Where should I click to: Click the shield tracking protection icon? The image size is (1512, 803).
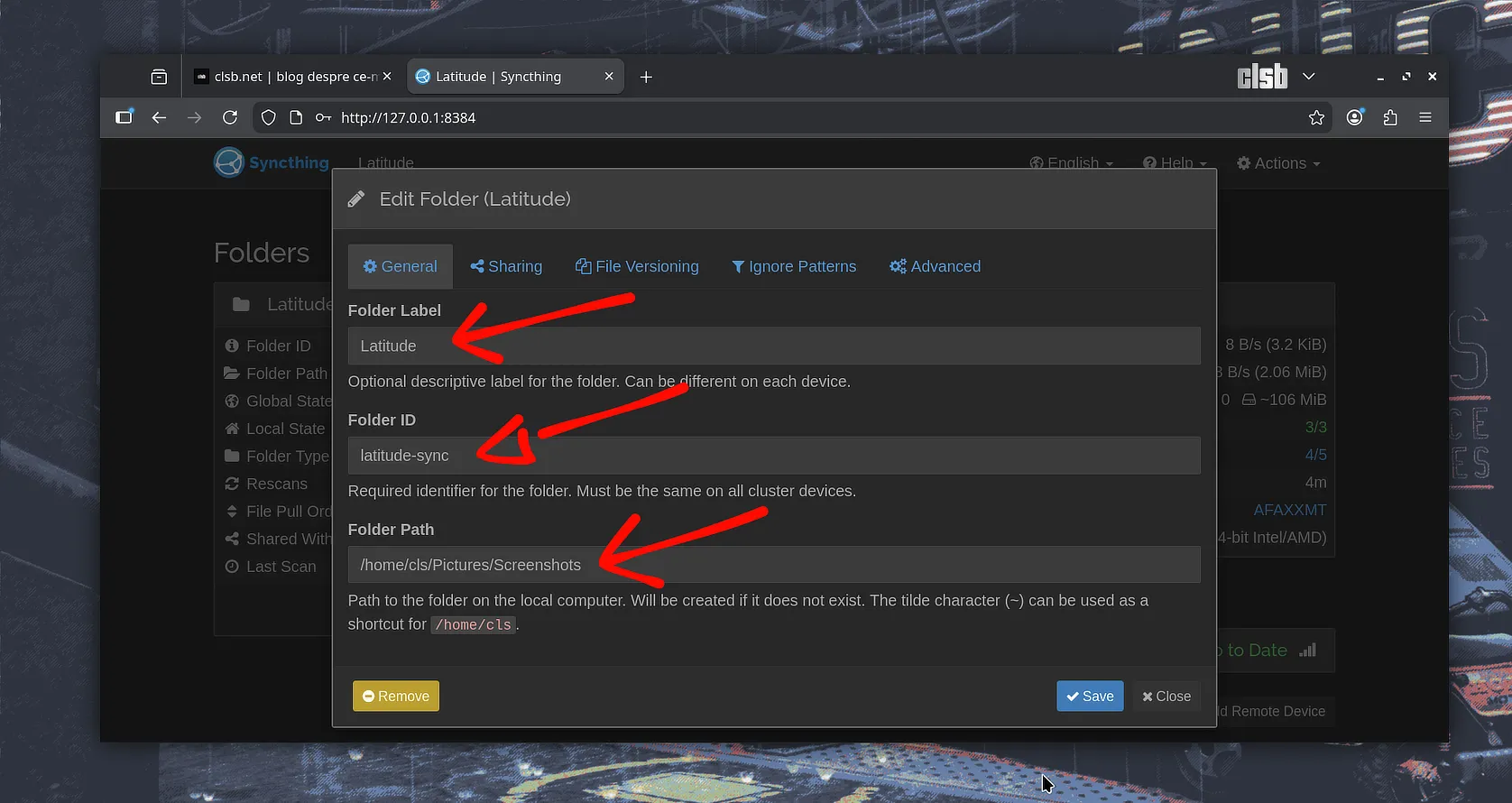268,117
